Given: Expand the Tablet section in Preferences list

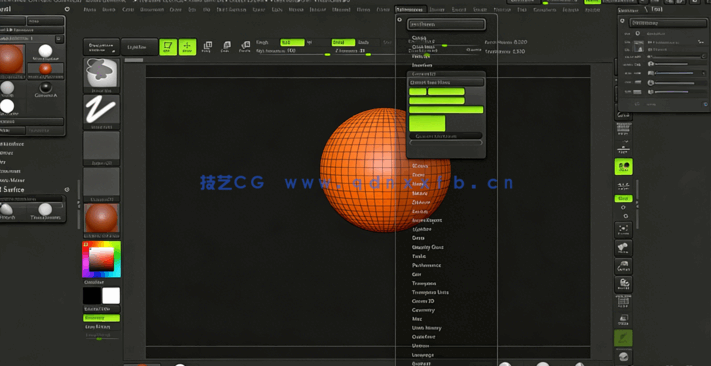Looking at the screenshot, I should click(x=419, y=256).
